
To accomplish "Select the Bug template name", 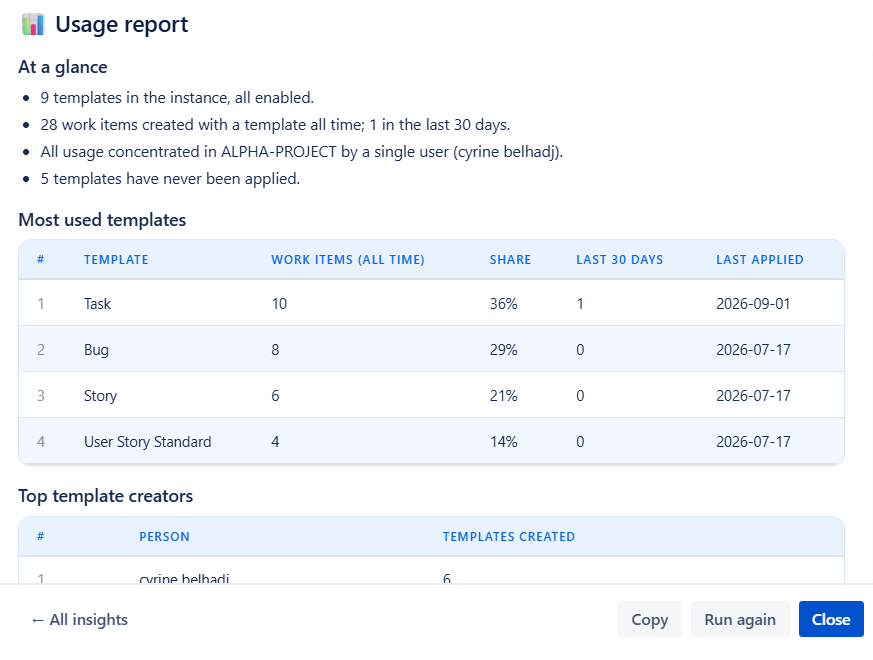I will pyautogui.click(x=96, y=350).
